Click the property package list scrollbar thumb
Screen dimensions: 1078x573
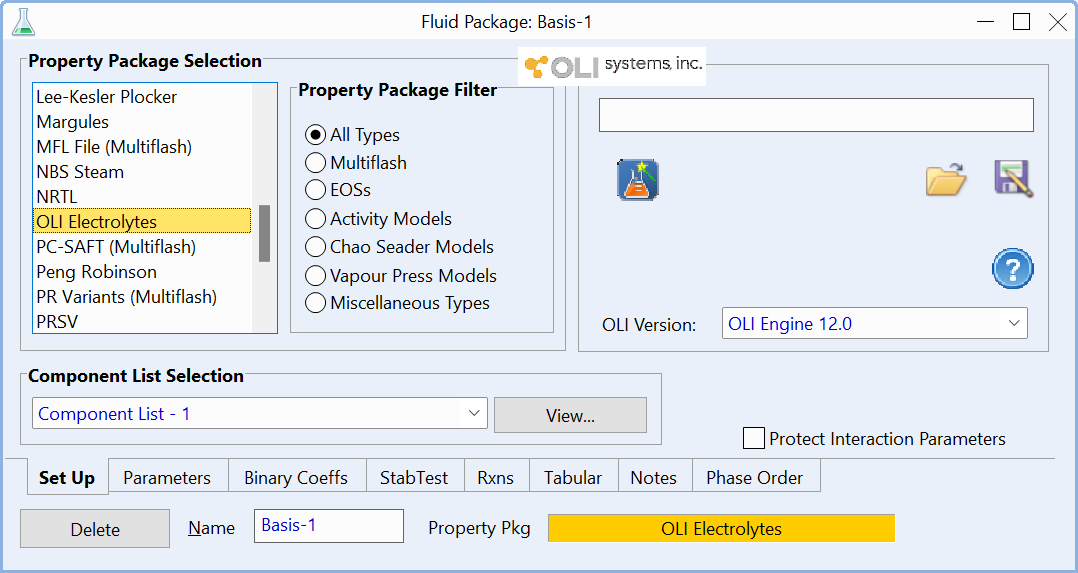pos(264,233)
